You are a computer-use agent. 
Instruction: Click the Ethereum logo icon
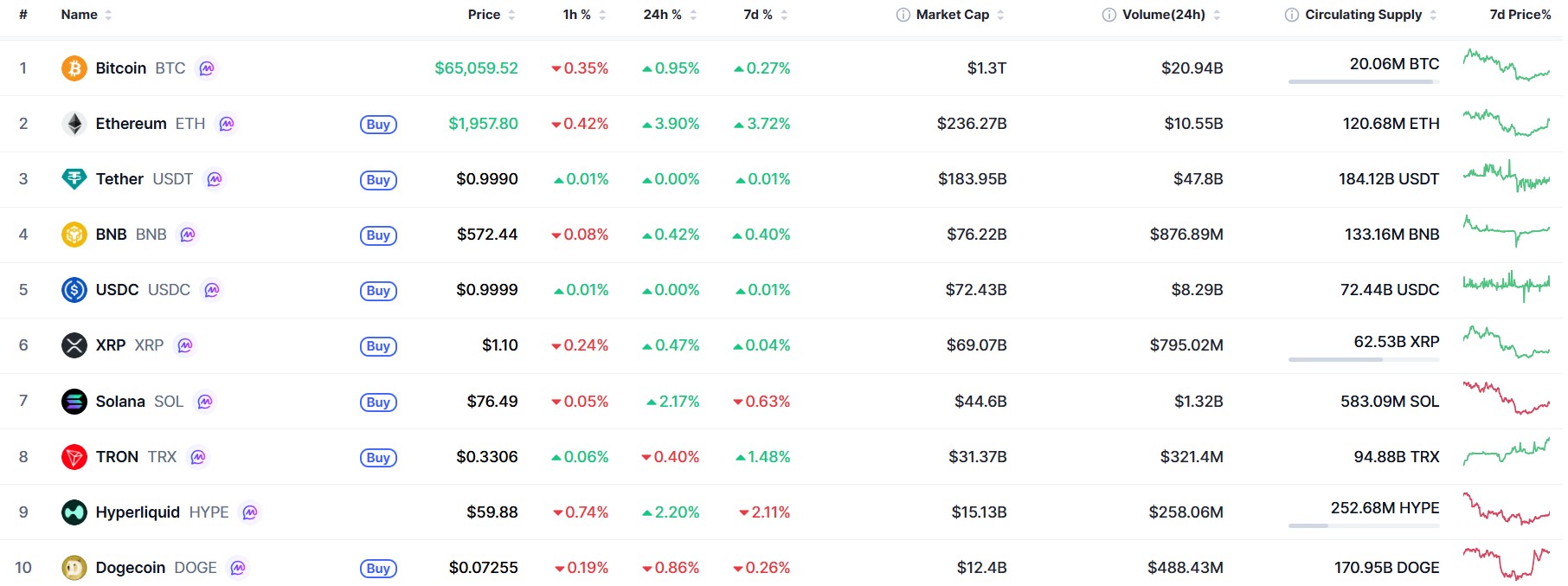74,124
